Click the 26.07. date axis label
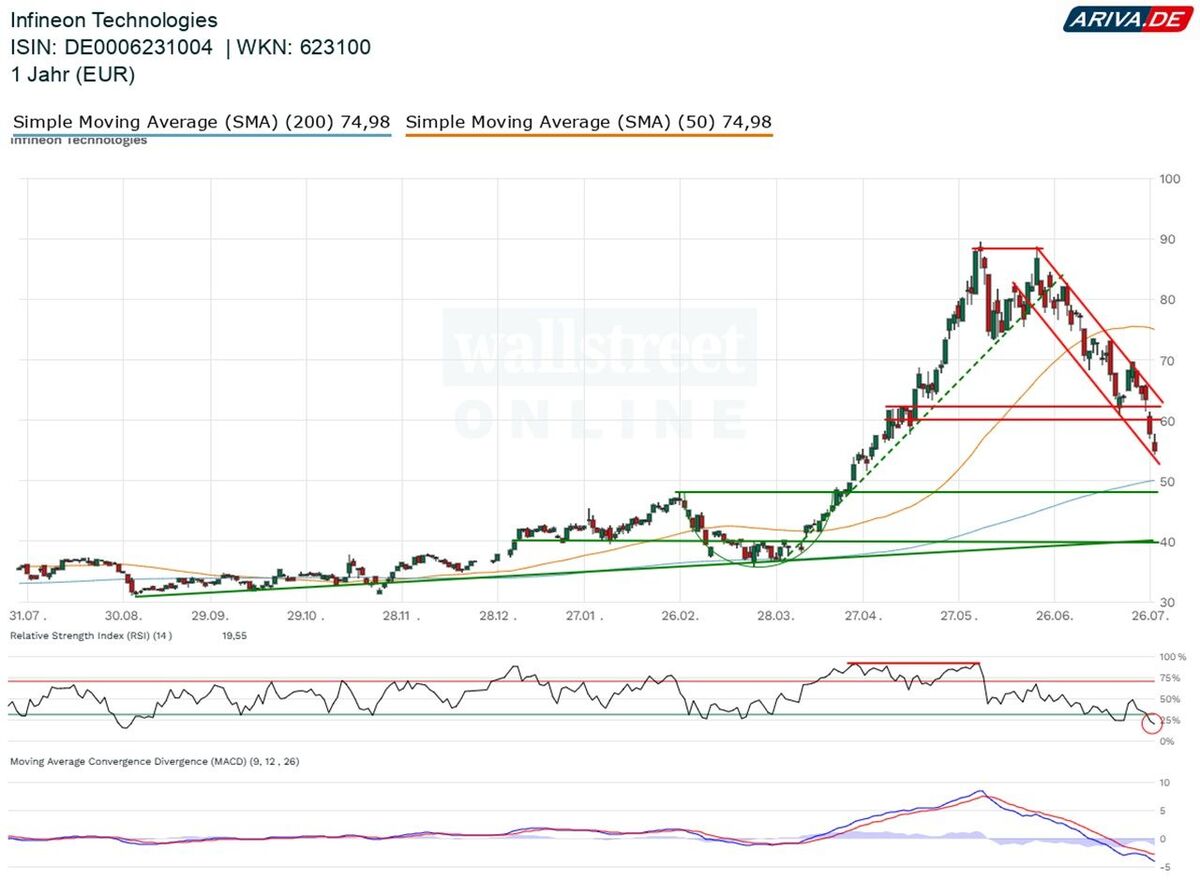Screen dimensions: 1200x881 click(x=1148, y=617)
